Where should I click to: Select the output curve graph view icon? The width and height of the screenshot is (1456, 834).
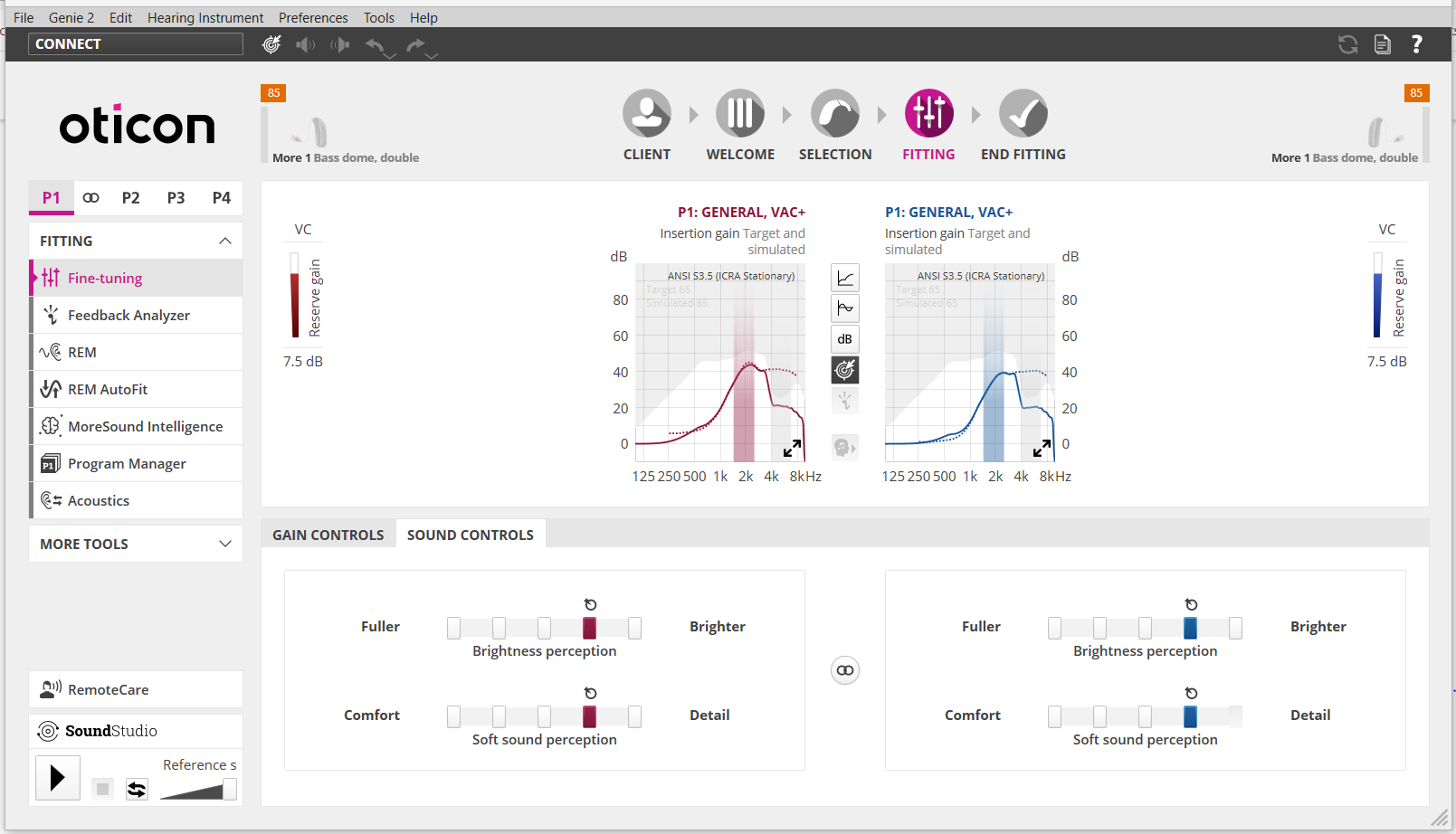[x=845, y=308]
